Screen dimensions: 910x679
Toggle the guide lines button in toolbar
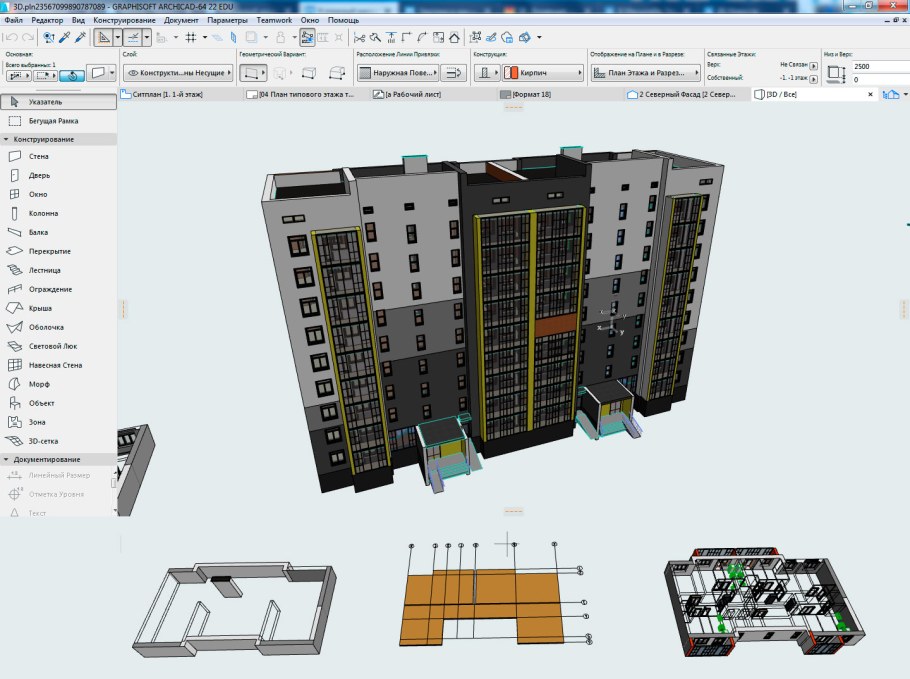pos(132,37)
